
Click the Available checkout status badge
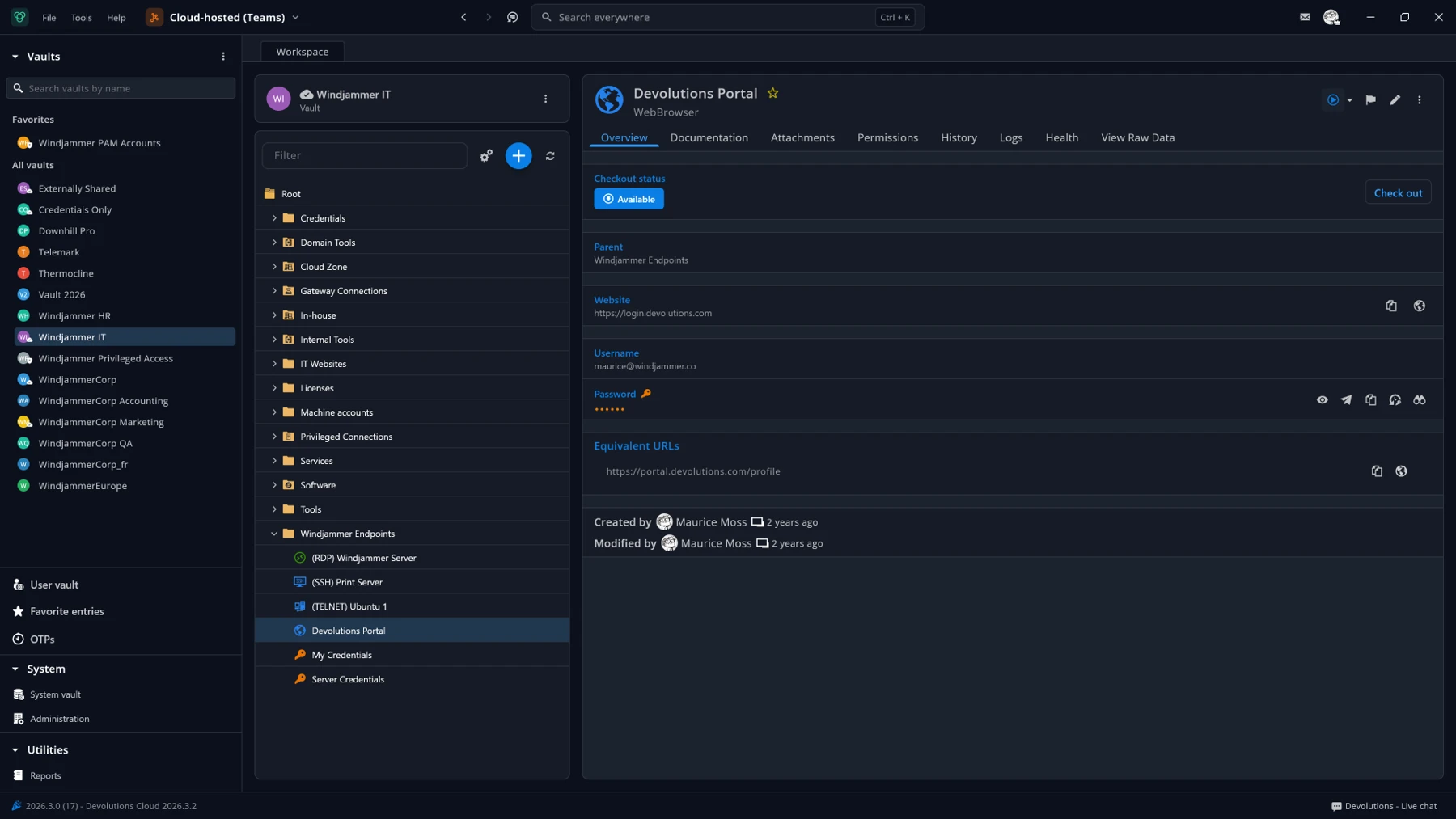click(x=629, y=199)
